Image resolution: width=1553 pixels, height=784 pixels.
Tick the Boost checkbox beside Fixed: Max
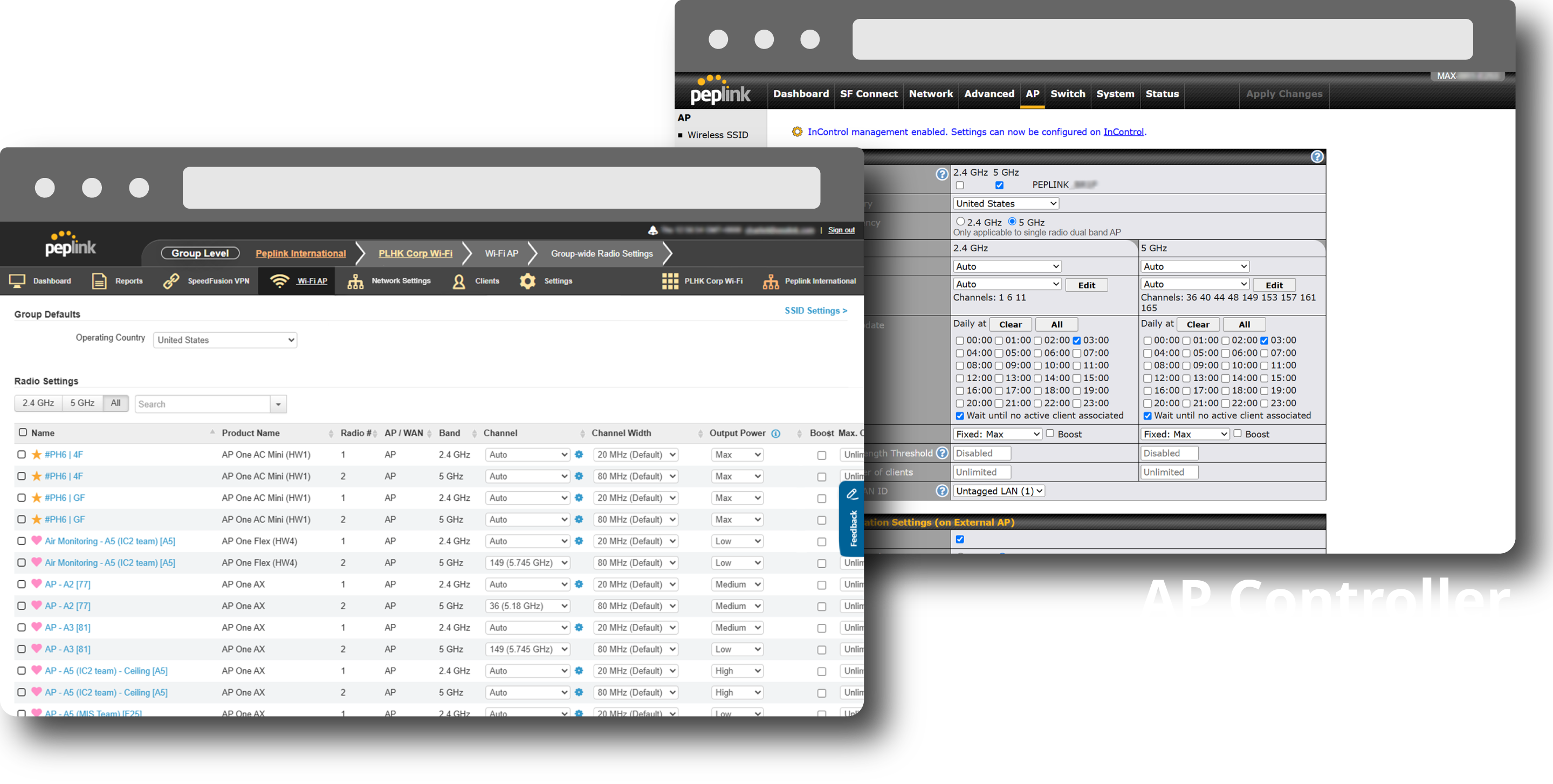[x=1049, y=434]
